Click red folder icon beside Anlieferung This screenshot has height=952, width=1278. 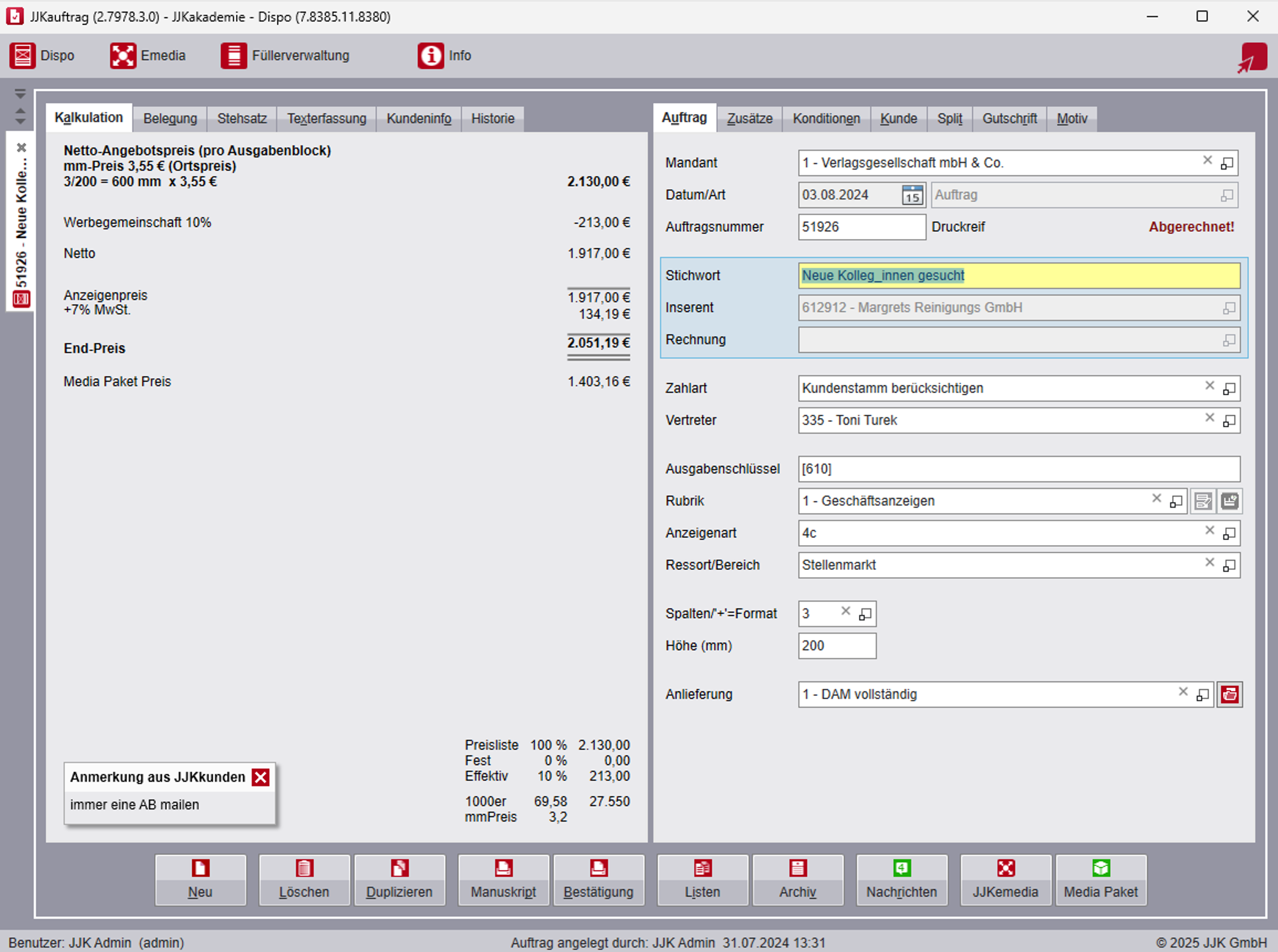point(1230,694)
